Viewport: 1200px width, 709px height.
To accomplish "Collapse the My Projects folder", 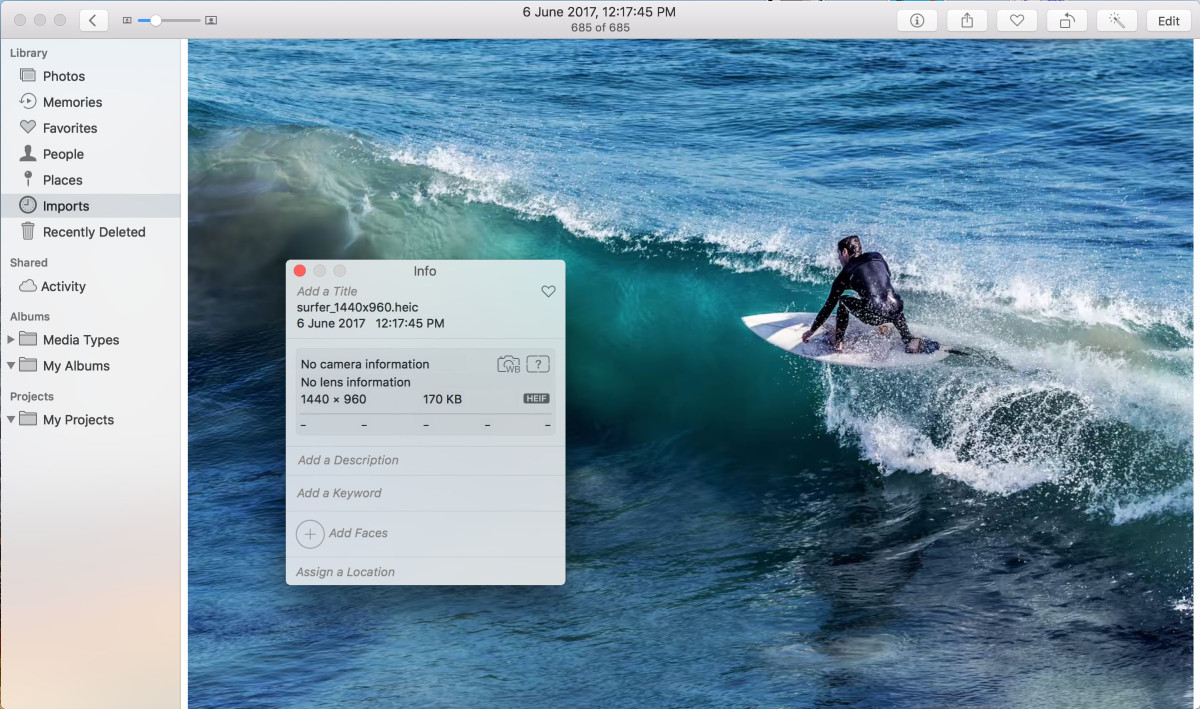I will click(x=11, y=420).
